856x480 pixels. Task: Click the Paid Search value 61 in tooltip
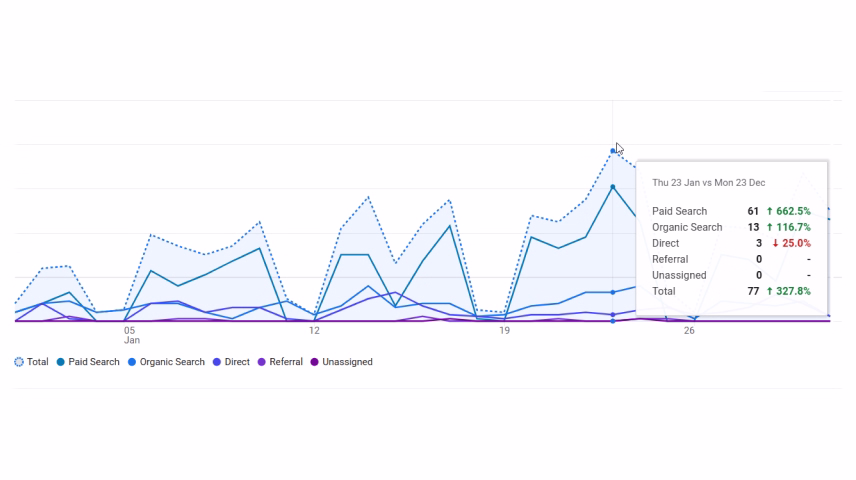753,211
